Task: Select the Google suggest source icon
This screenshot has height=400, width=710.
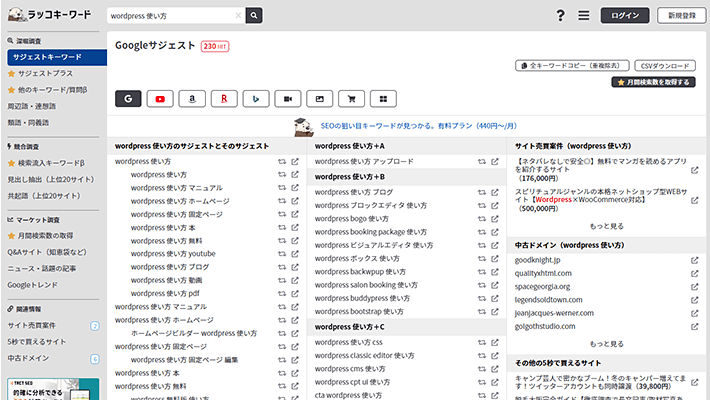Action: [x=128, y=99]
